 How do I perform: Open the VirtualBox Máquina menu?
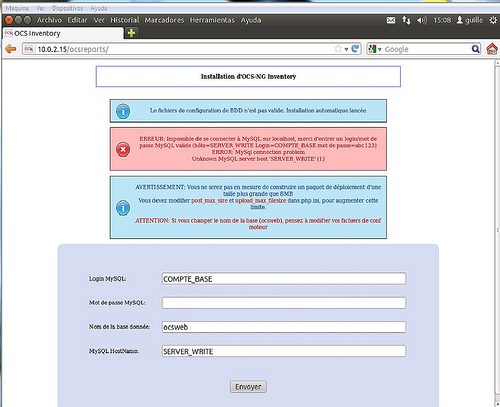tap(17, 8)
